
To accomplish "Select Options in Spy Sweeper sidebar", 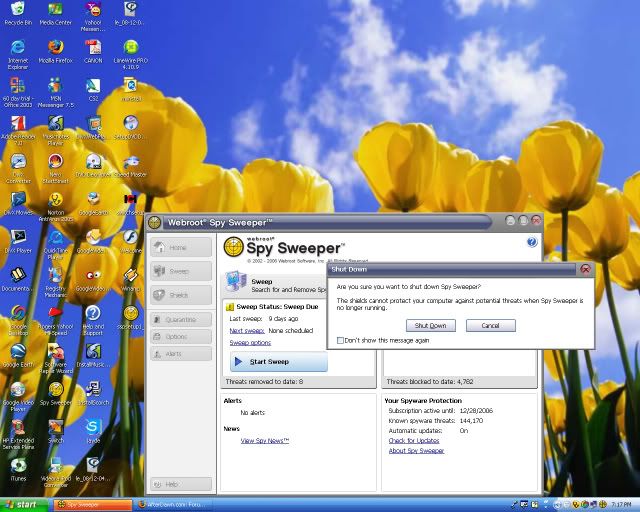I will (x=181, y=337).
